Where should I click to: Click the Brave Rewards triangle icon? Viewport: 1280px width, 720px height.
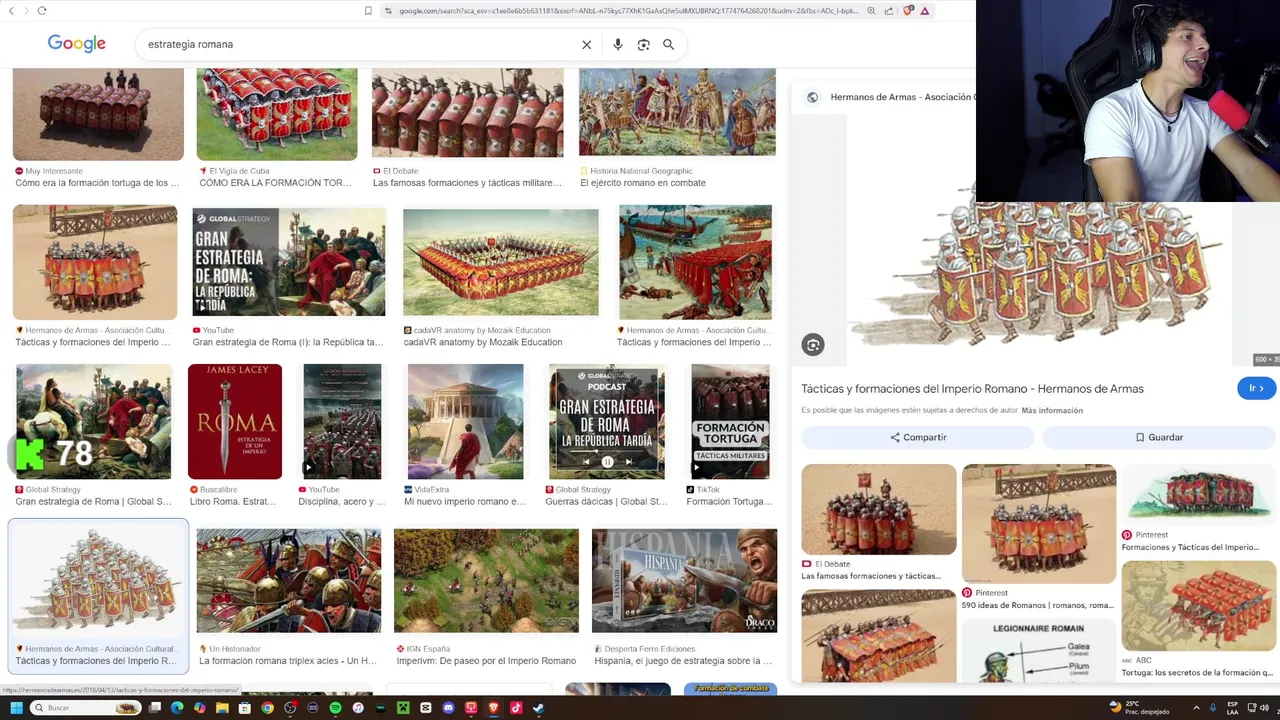coord(925,10)
